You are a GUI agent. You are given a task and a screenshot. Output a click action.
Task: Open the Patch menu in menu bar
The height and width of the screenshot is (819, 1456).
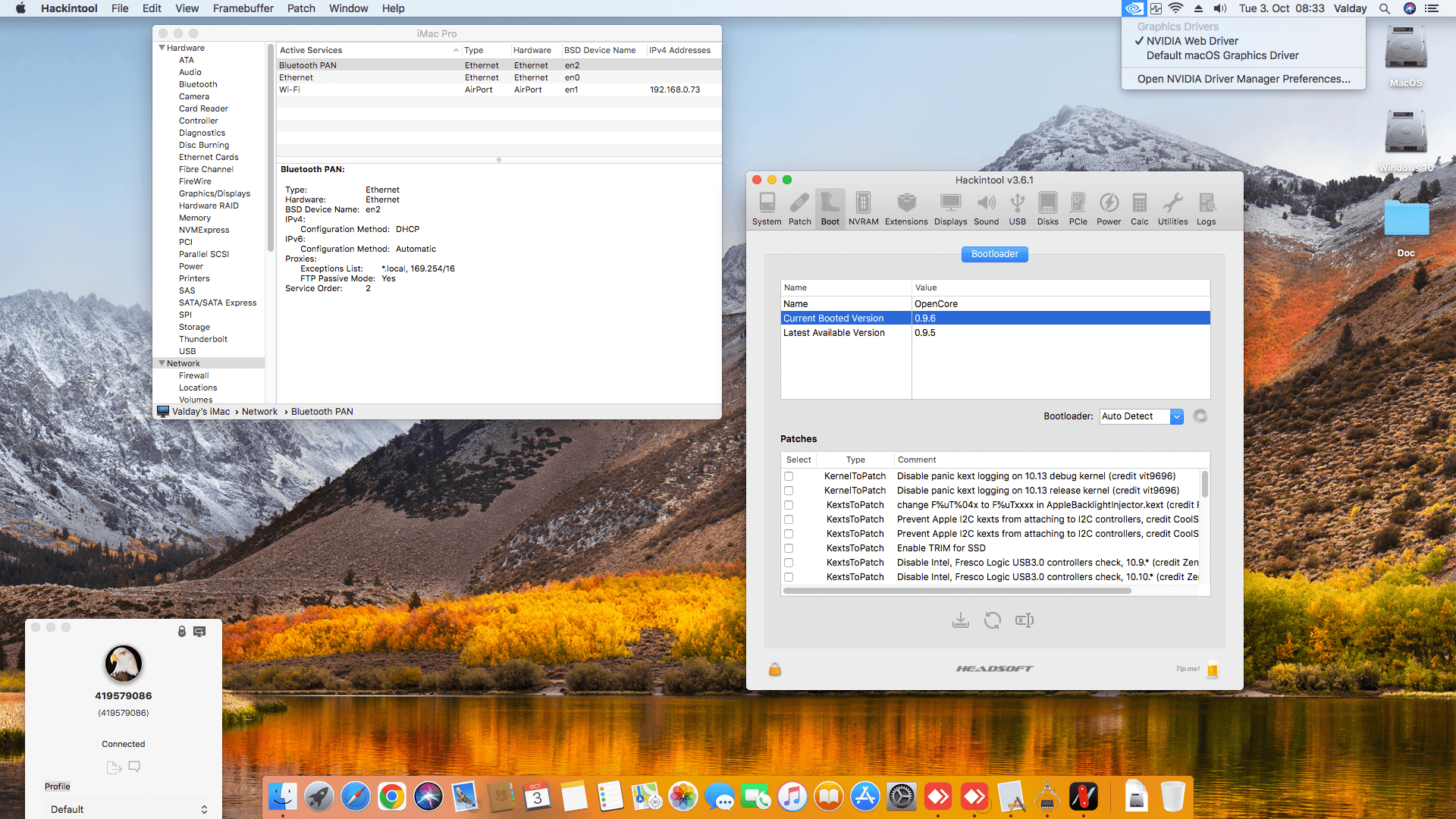[301, 8]
